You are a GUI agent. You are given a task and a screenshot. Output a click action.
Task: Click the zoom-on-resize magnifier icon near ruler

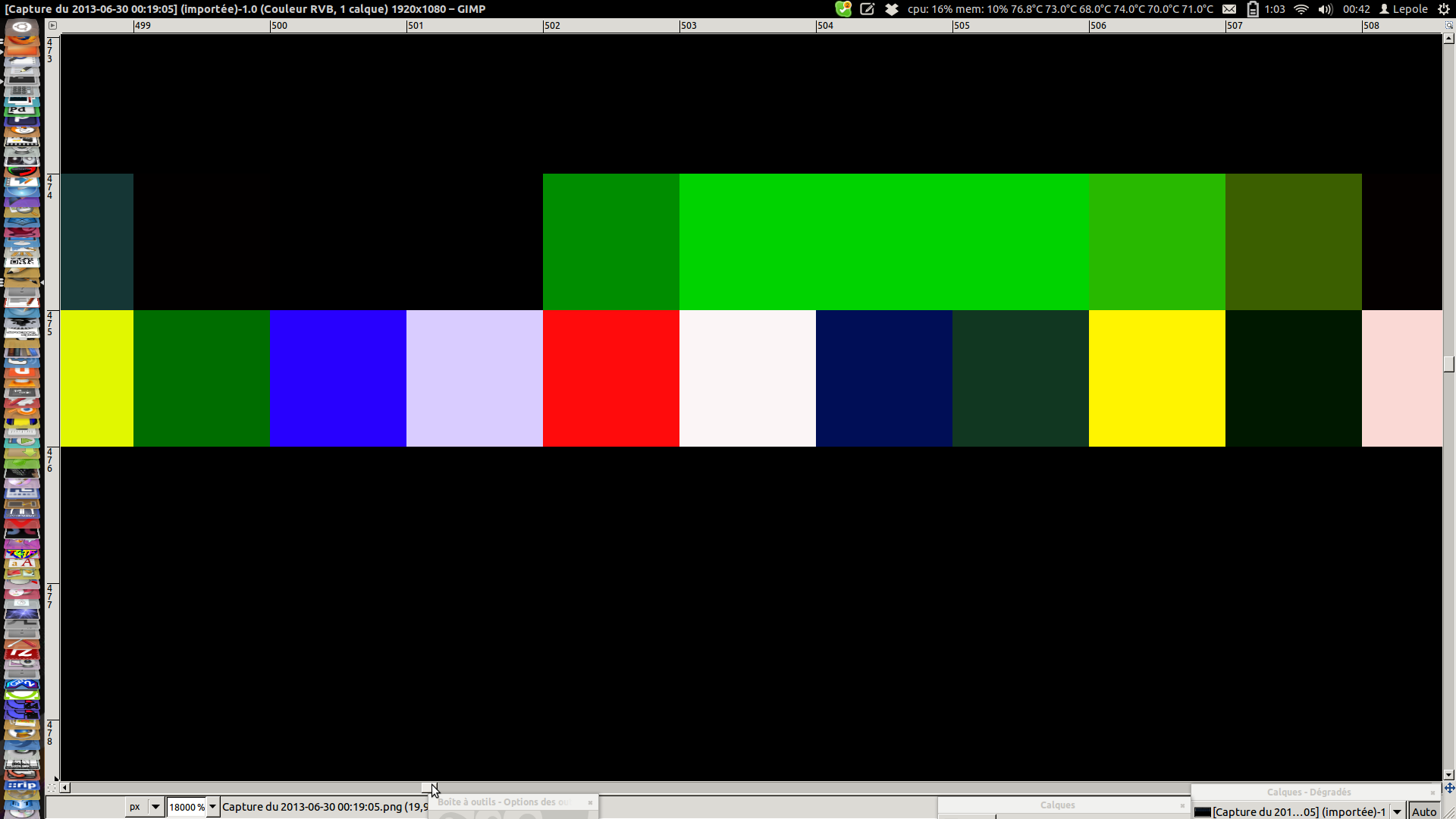coord(1449,25)
